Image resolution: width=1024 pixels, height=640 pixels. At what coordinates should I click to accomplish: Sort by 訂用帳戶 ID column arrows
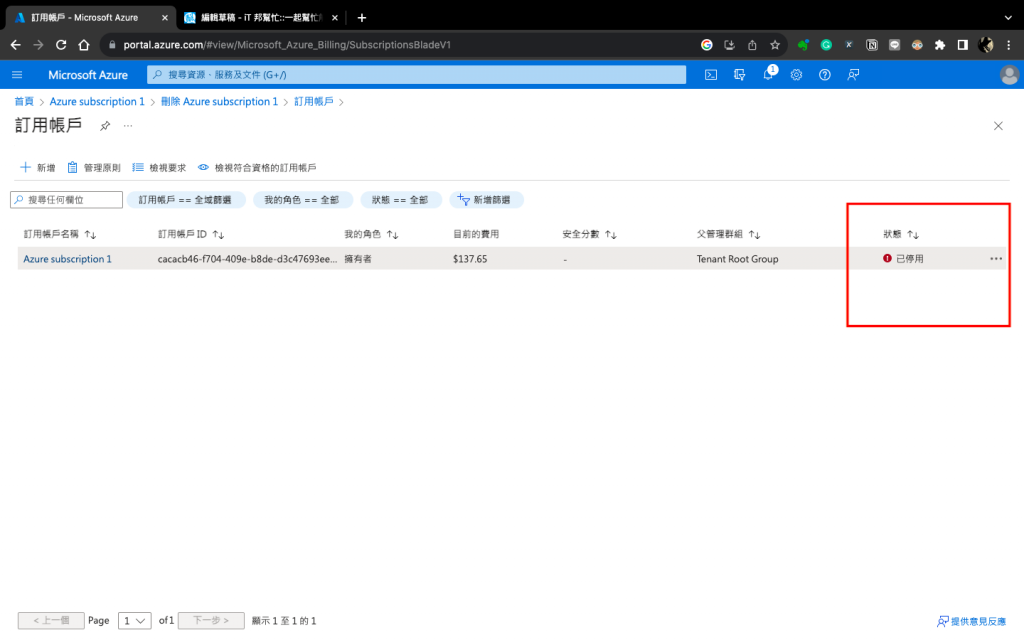point(218,234)
